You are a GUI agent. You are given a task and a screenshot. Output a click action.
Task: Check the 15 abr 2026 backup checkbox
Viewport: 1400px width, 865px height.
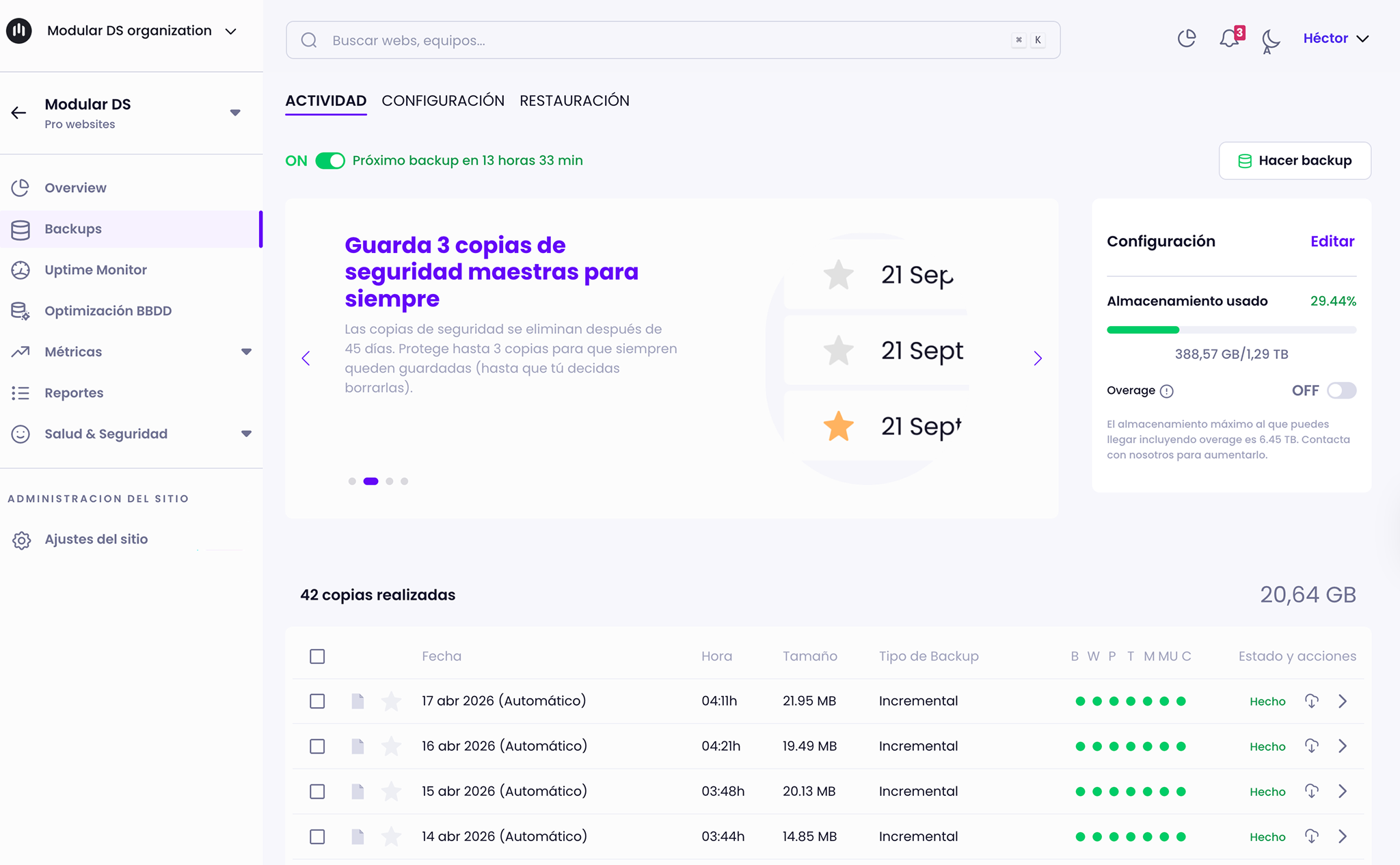(317, 791)
